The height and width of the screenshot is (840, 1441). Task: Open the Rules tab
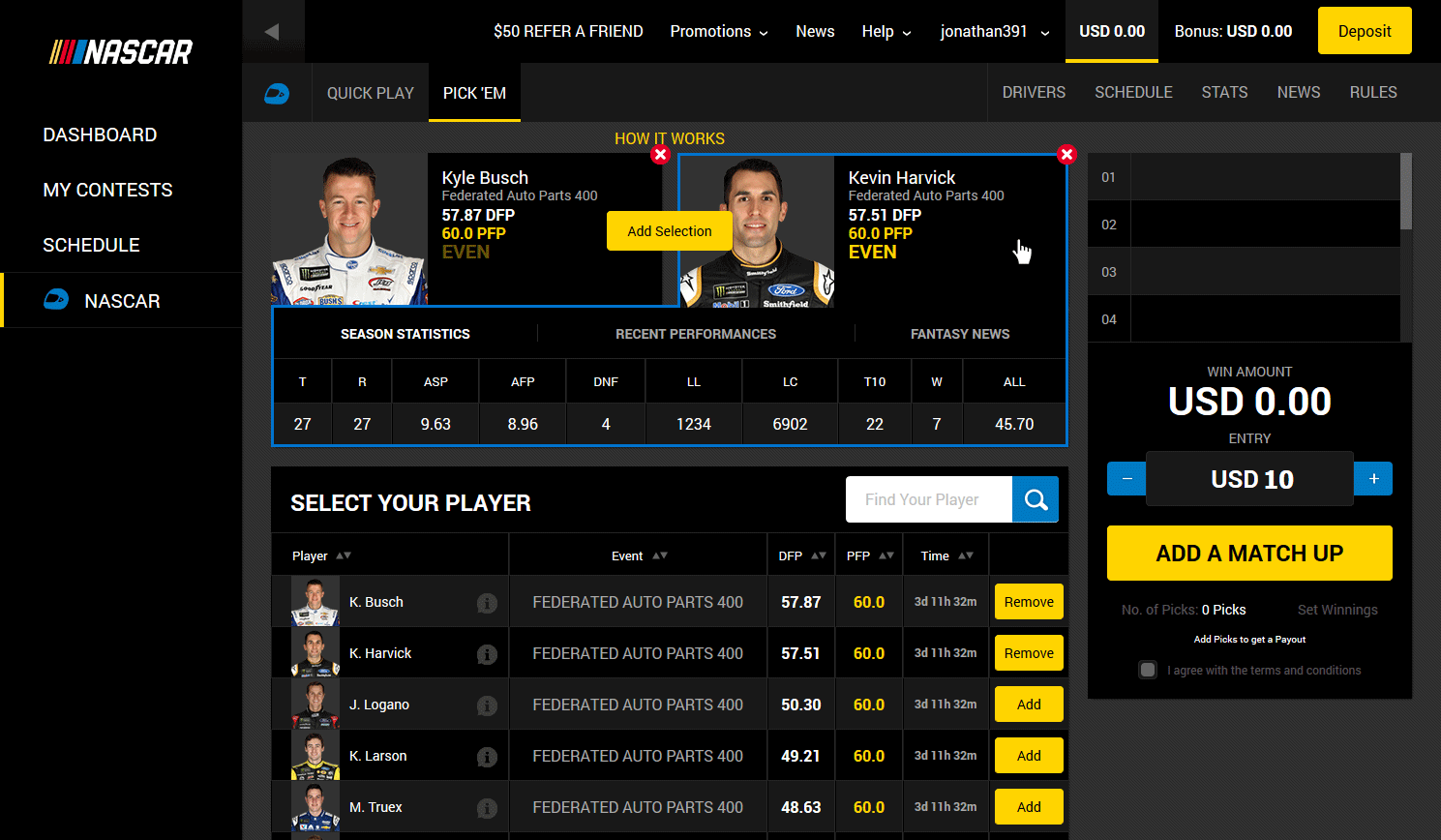pos(1373,92)
